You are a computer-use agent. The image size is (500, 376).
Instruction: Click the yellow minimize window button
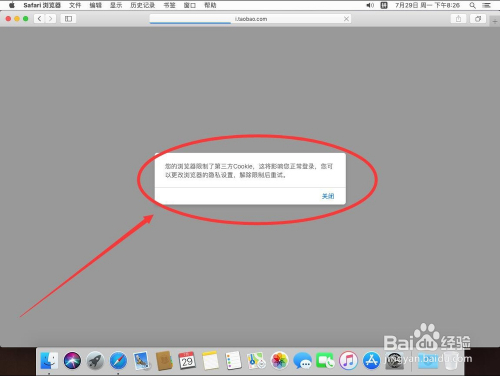pyautogui.click(x=17, y=19)
